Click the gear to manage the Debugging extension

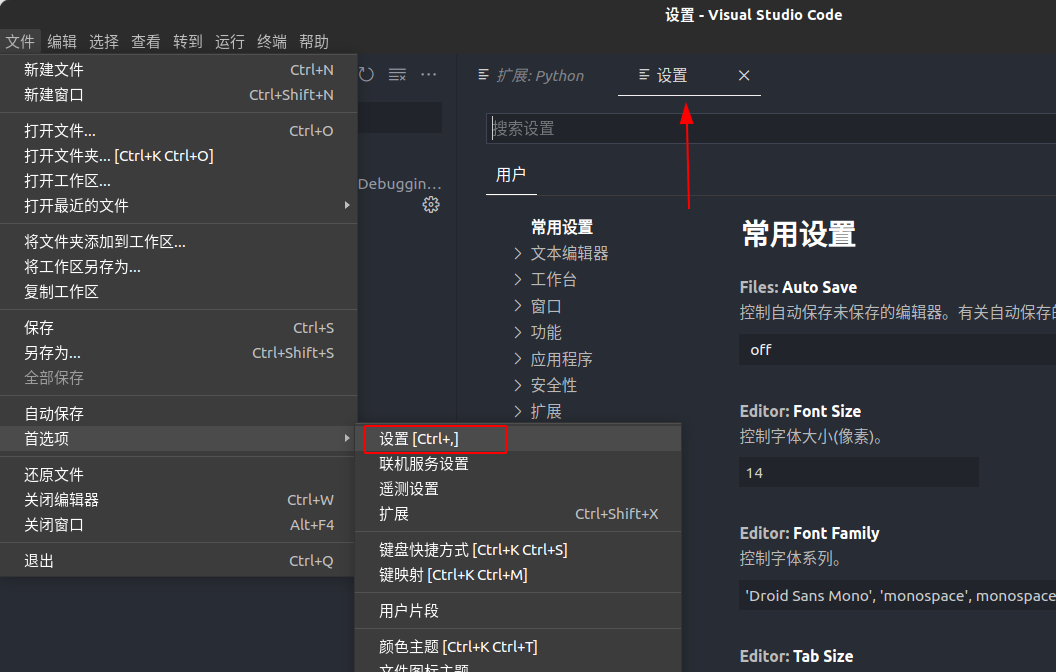click(430, 205)
